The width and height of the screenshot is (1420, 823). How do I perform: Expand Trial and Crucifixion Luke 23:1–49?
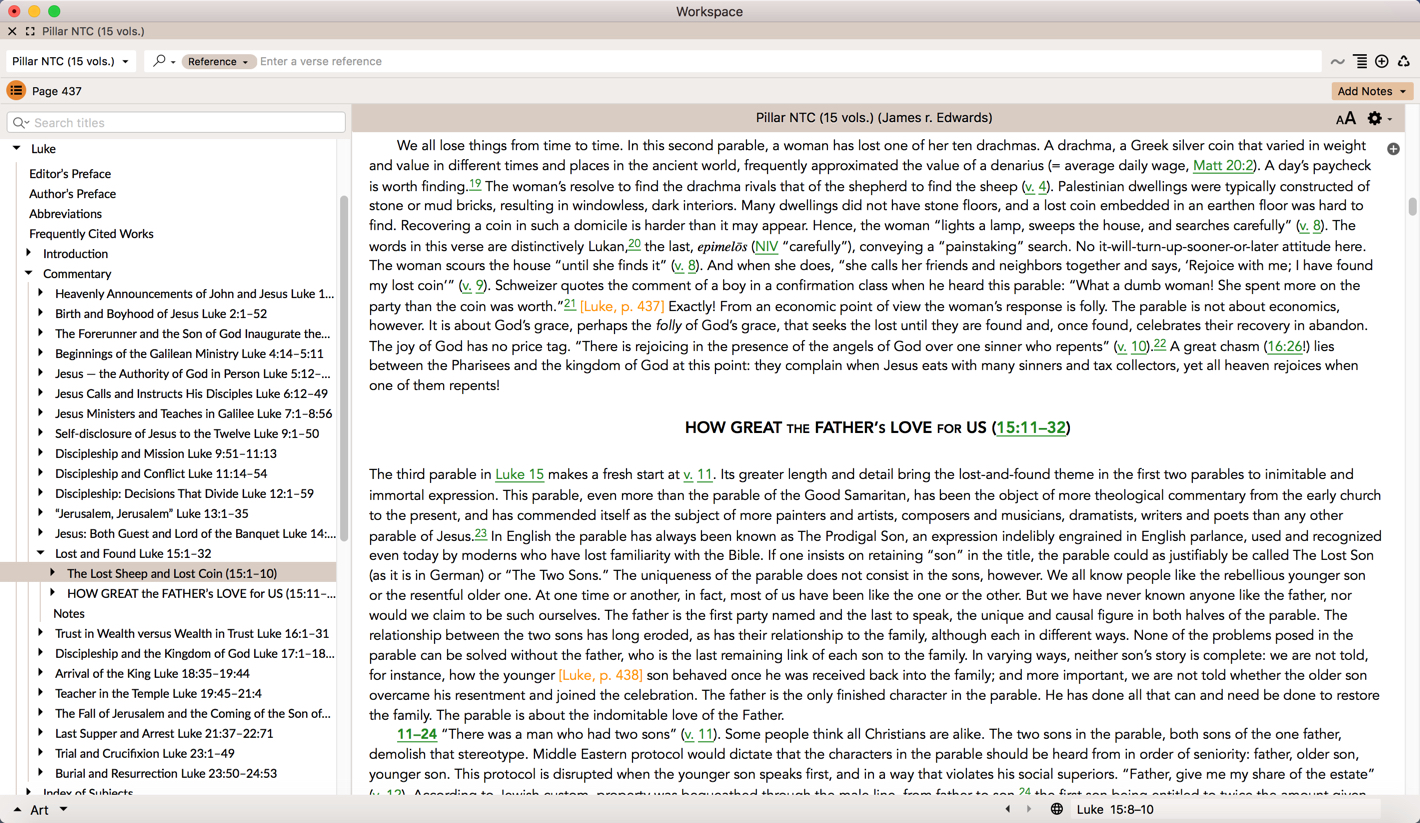[41, 753]
